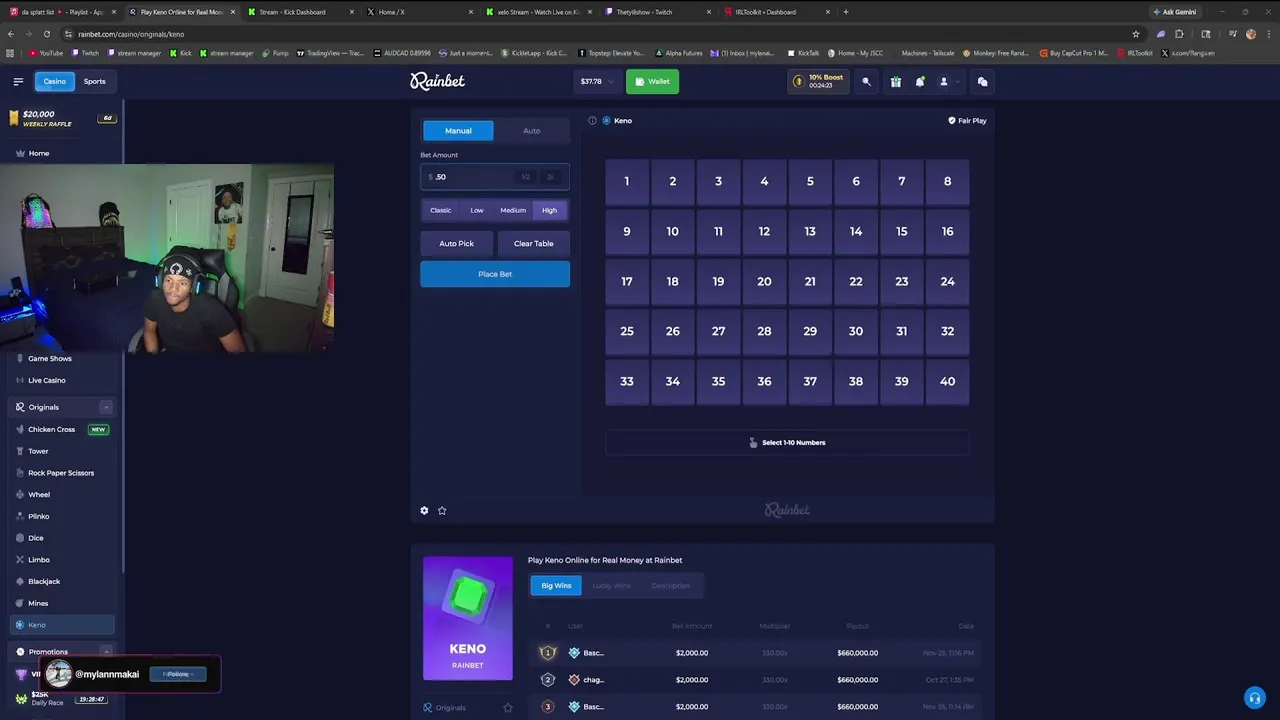Switch to Sports mode
1280x720 pixels.
pyautogui.click(x=95, y=82)
